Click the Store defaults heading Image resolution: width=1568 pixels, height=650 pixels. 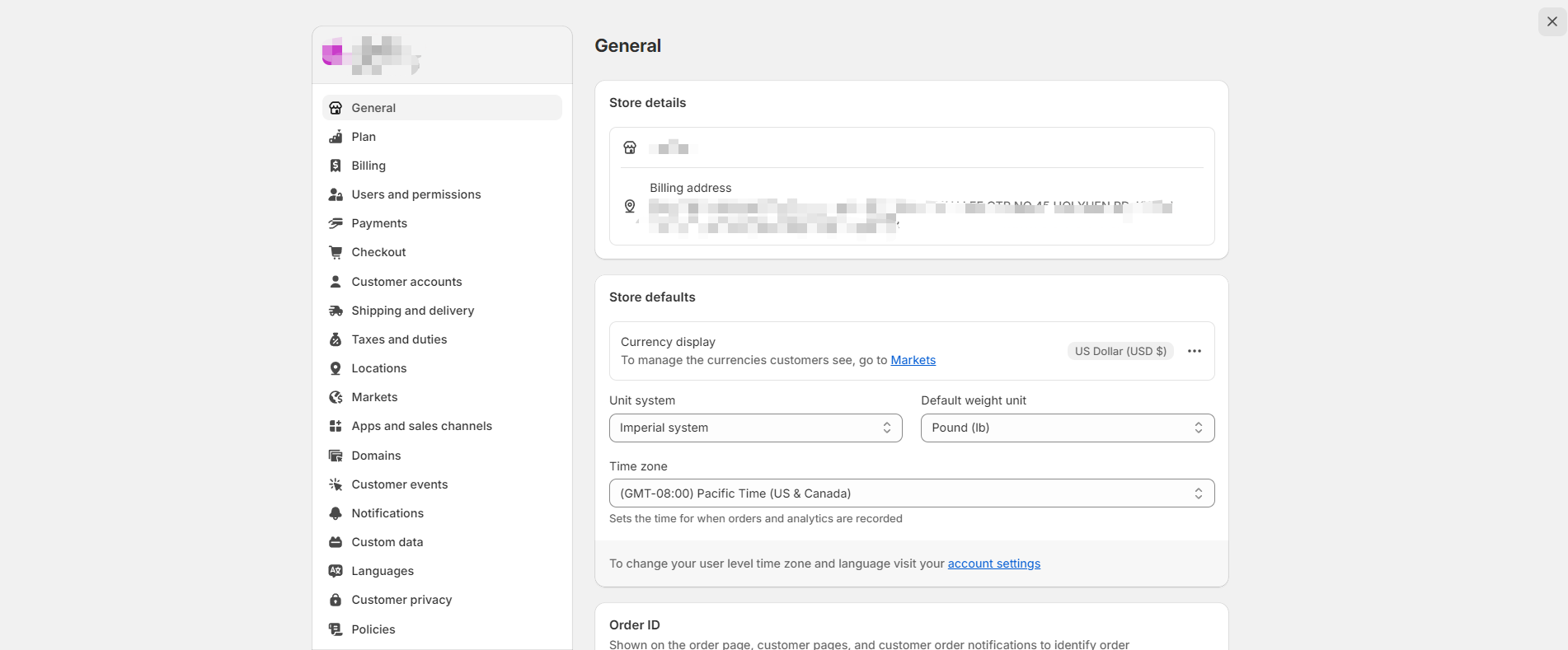pos(652,297)
